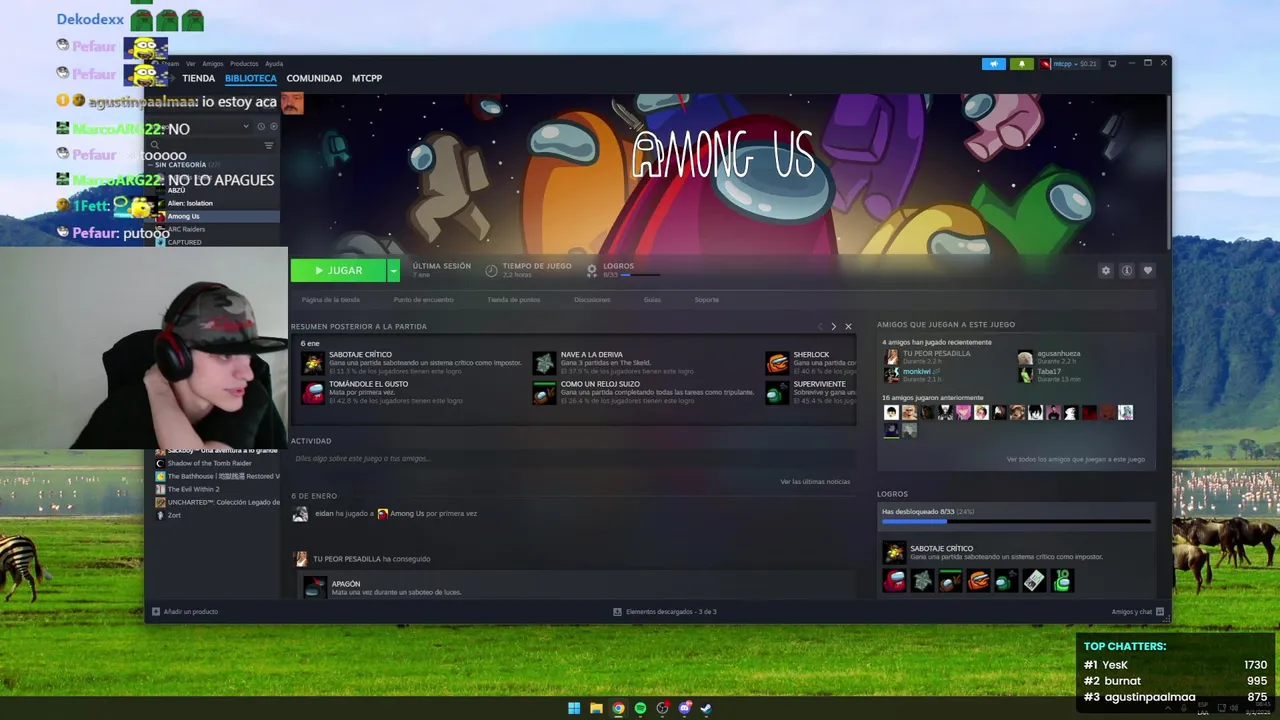Click the activity post input field

point(573,459)
